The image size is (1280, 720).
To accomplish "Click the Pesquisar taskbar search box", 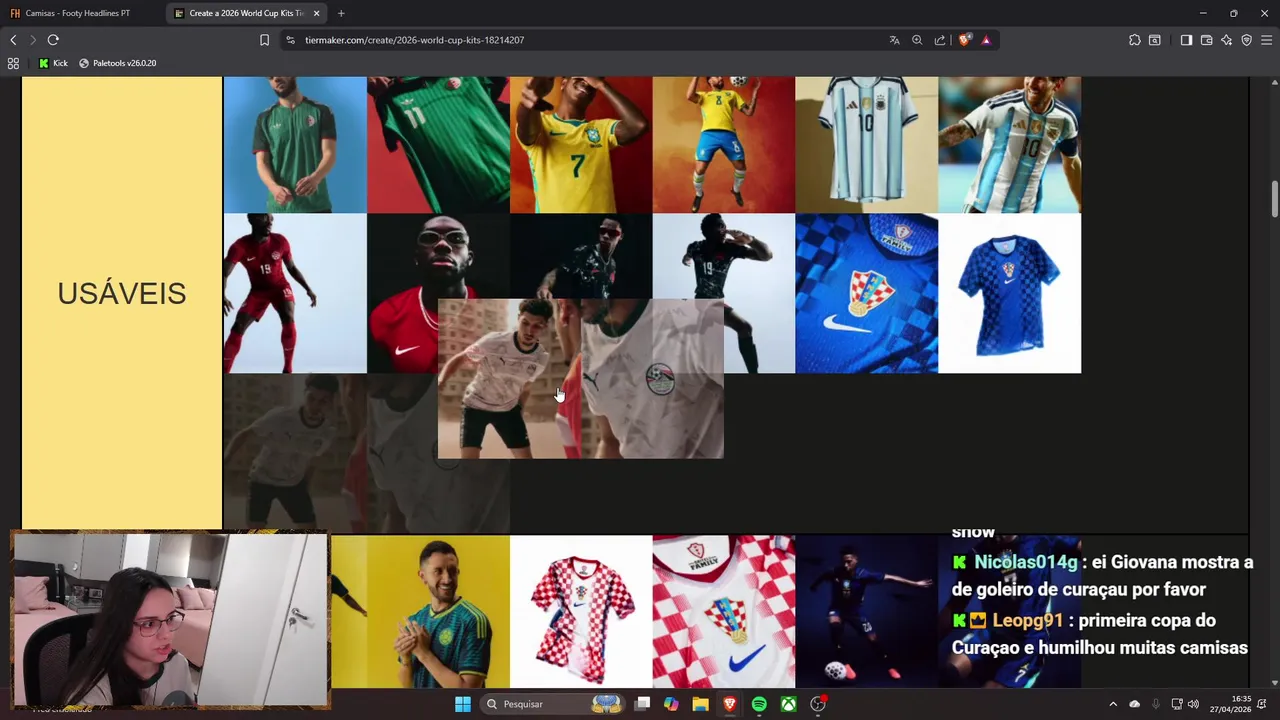I will point(553,704).
